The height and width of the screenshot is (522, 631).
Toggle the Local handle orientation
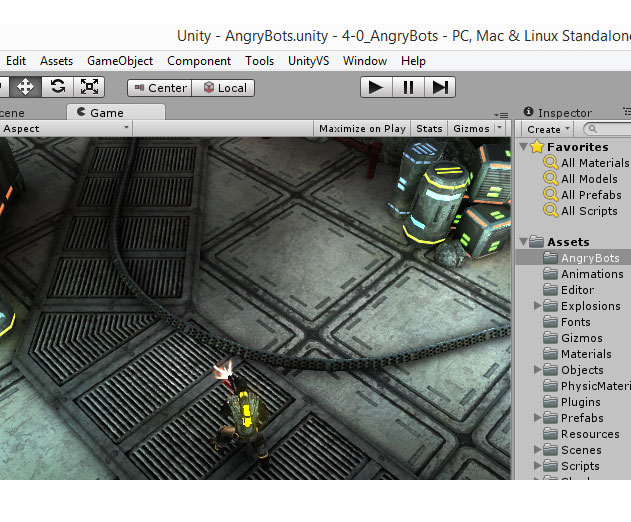pos(223,88)
